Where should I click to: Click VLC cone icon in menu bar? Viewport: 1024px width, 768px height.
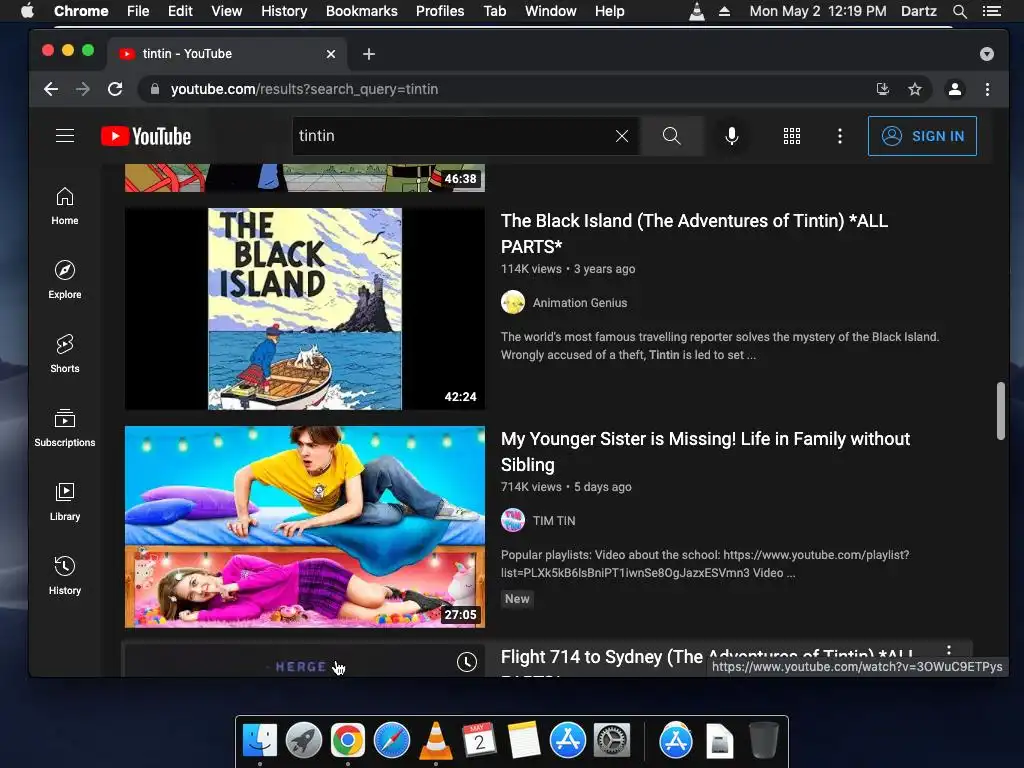pos(697,11)
